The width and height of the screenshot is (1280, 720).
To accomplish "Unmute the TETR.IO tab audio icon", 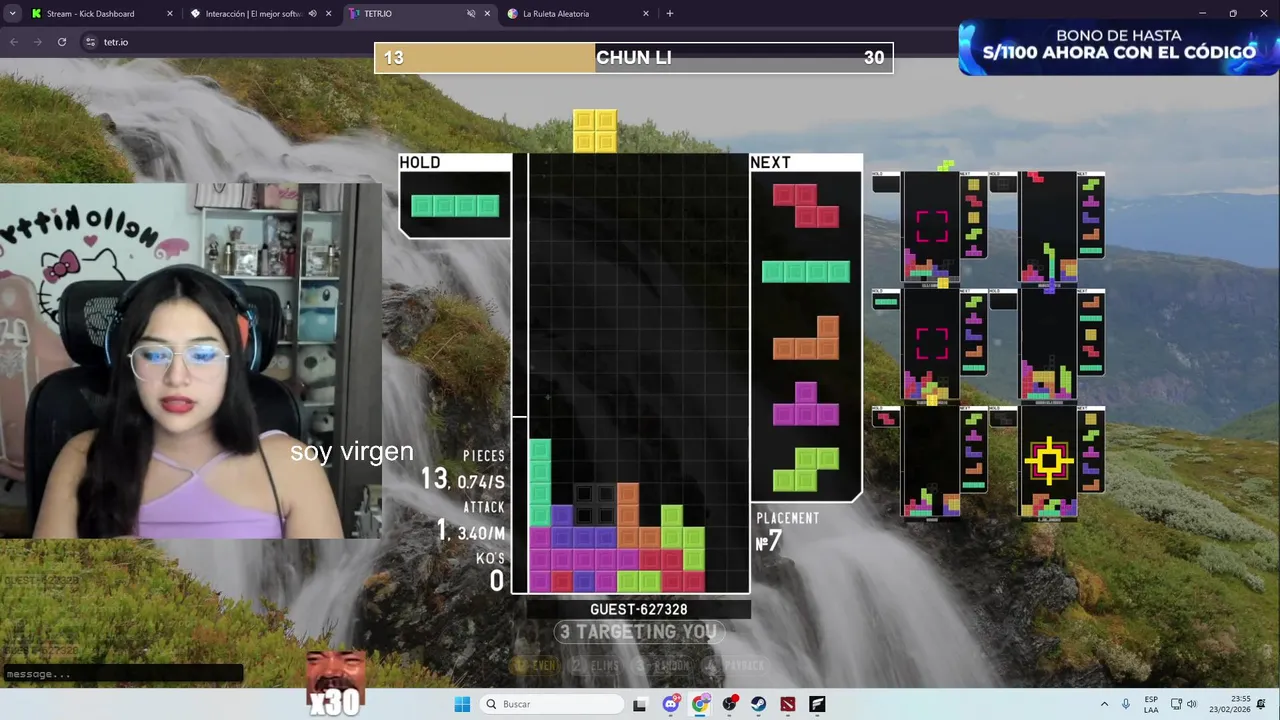I will tap(470, 14).
